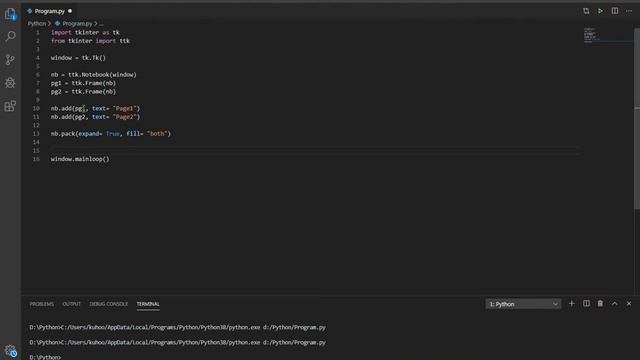
Task: Open the '1: Python' terminal dropdown
Action: click(523, 304)
